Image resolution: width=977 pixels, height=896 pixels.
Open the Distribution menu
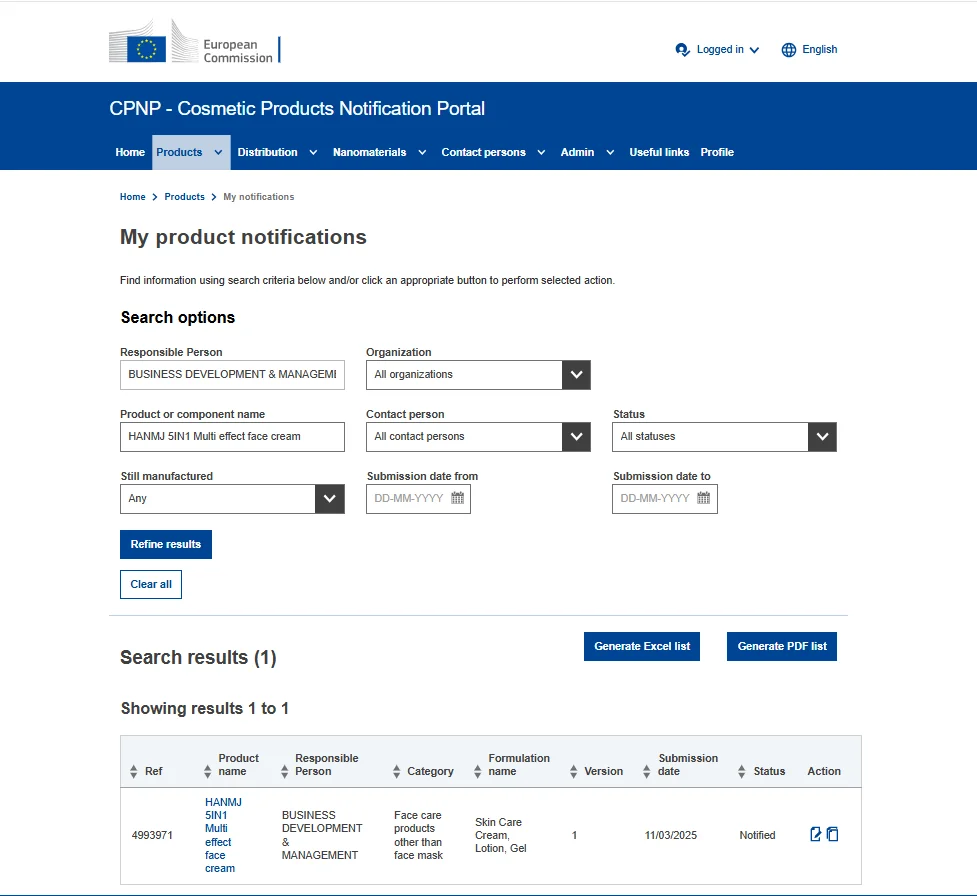pos(277,153)
